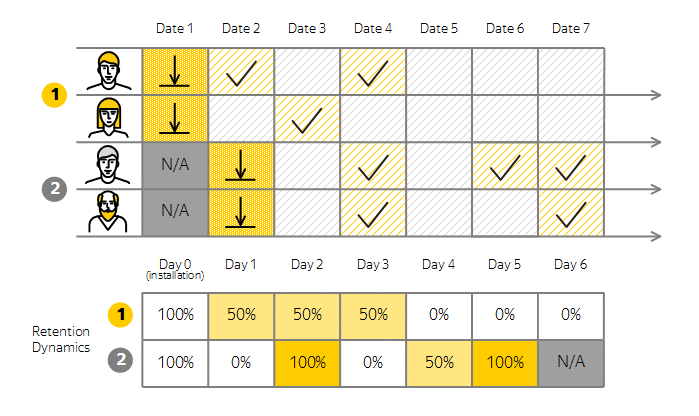Click the bearded bald user avatar
The height and width of the screenshot is (416, 699).
click(108, 212)
